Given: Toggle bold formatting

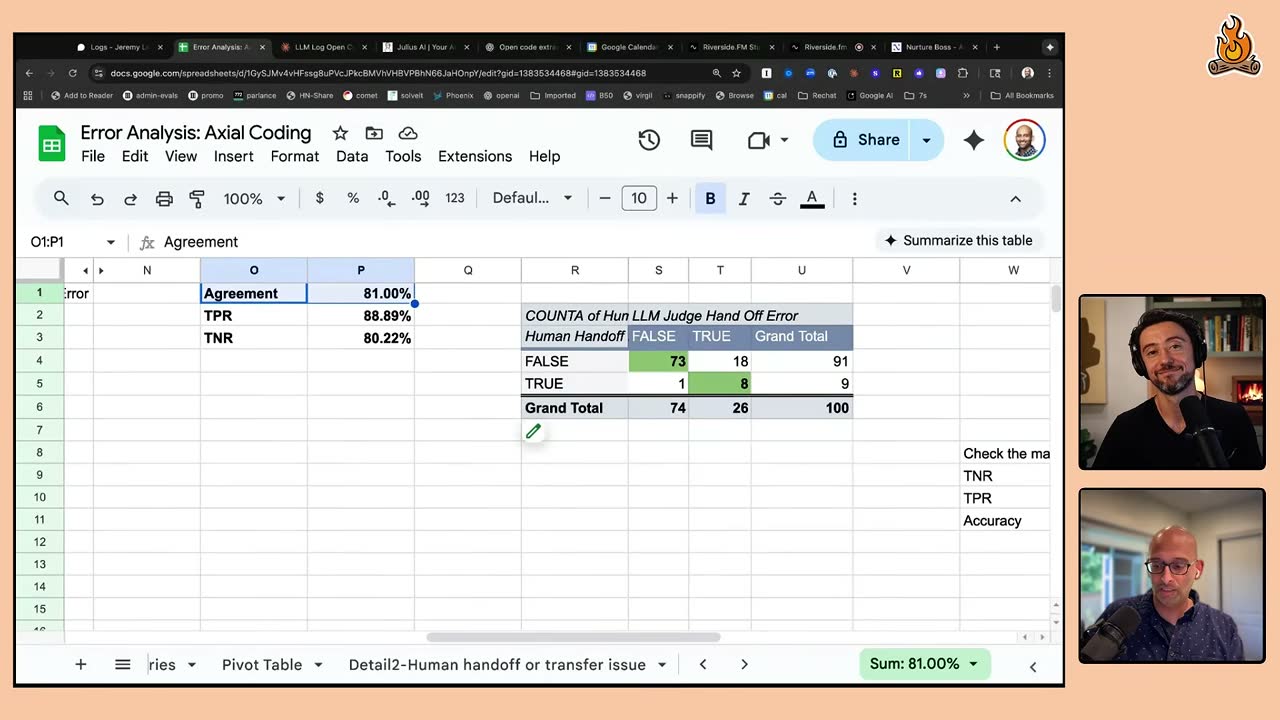Looking at the screenshot, I should [710, 198].
